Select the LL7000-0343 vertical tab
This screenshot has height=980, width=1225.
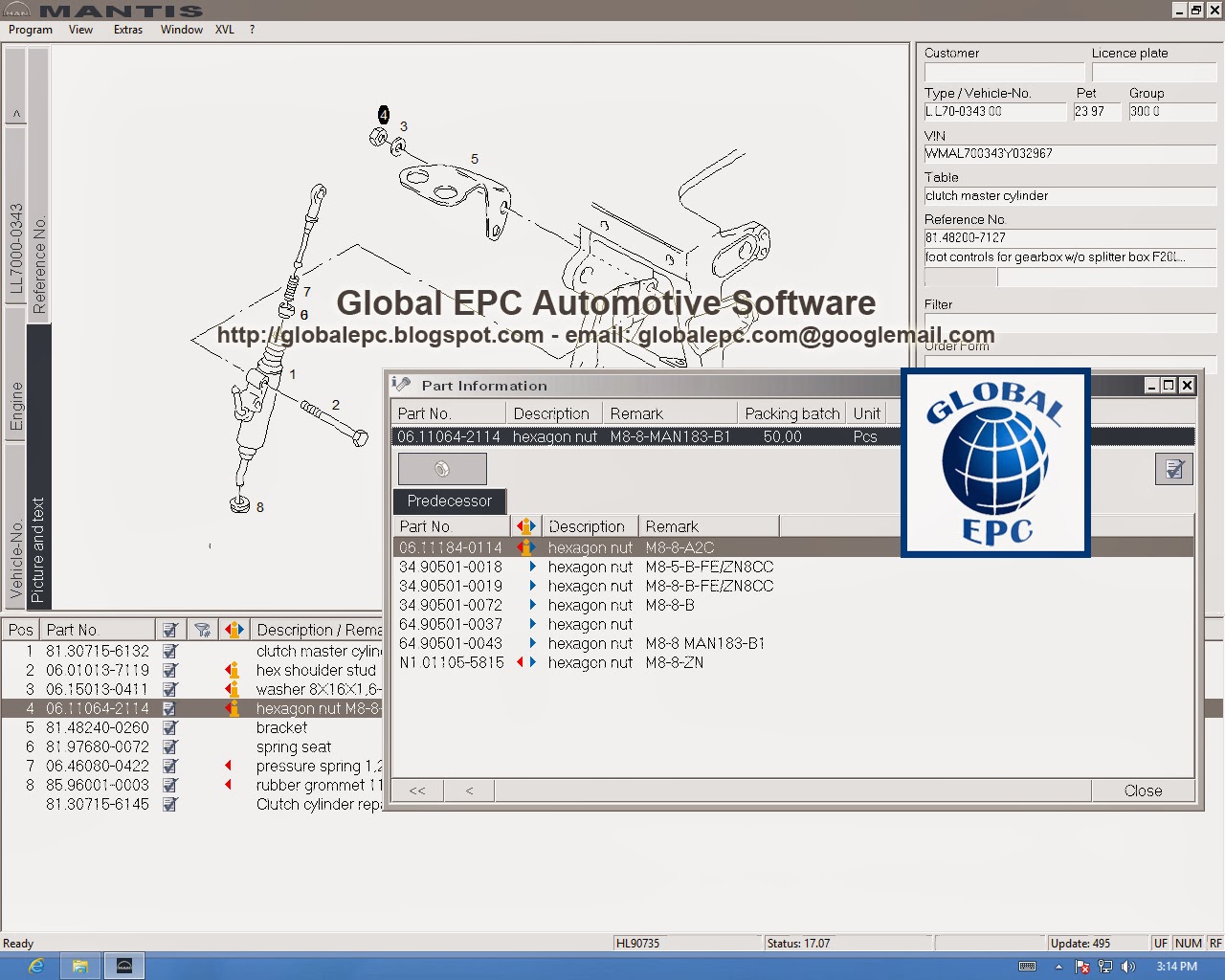15,216
